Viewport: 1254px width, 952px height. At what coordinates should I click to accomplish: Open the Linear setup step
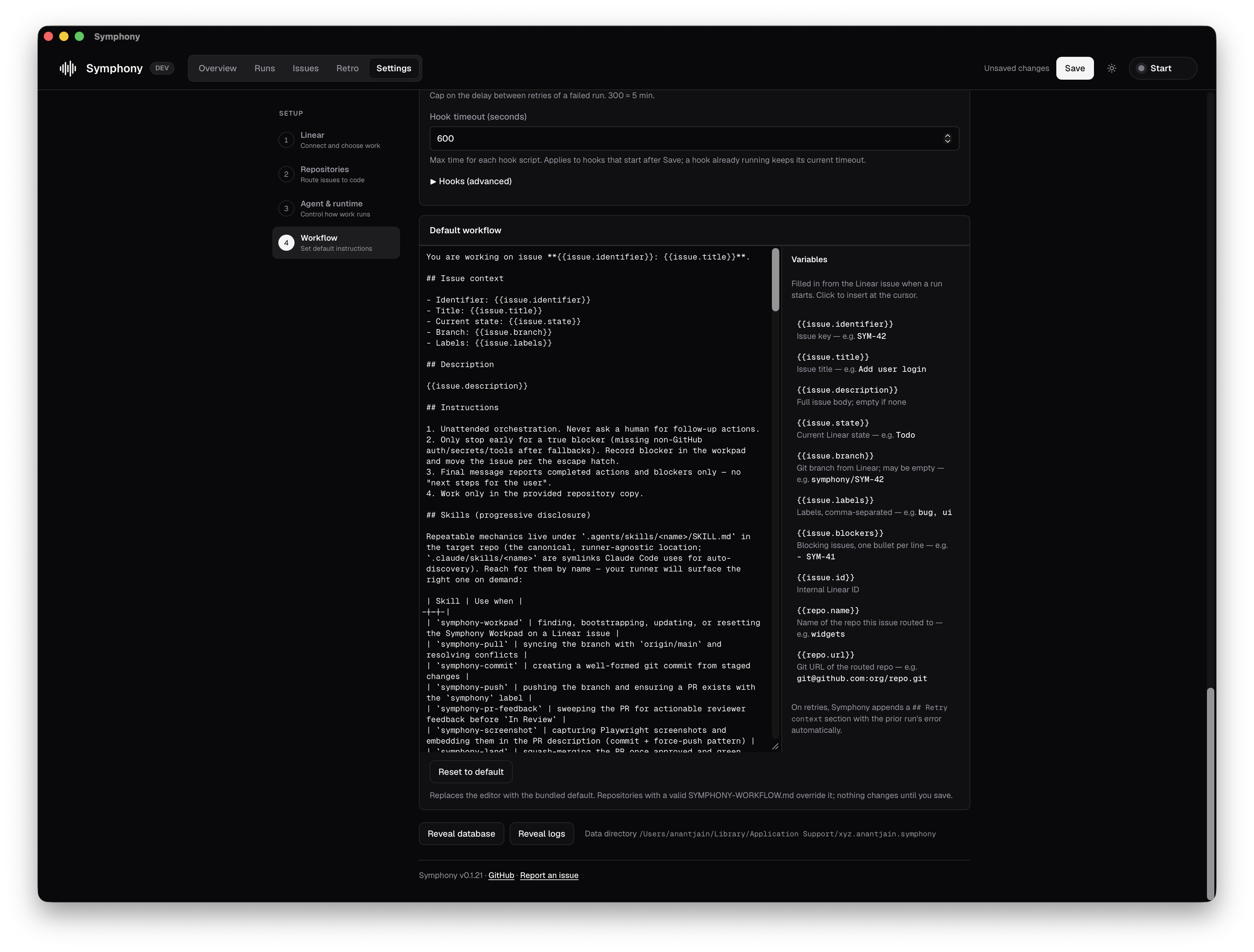[336, 140]
